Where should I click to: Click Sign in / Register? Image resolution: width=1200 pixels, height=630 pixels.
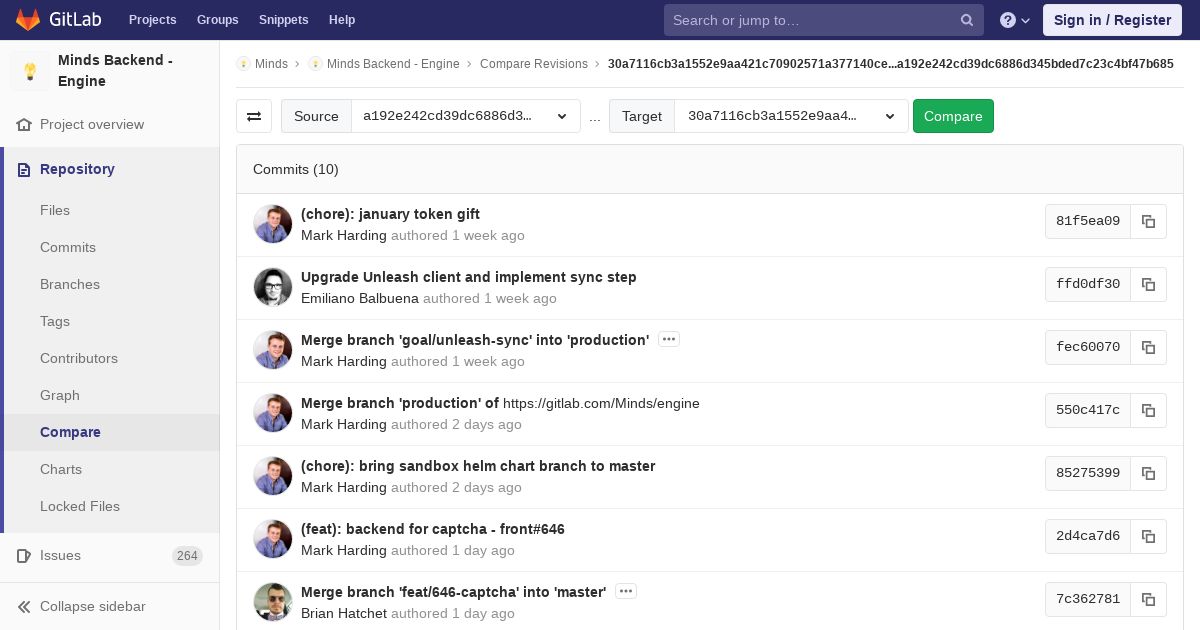[x=1111, y=20]
